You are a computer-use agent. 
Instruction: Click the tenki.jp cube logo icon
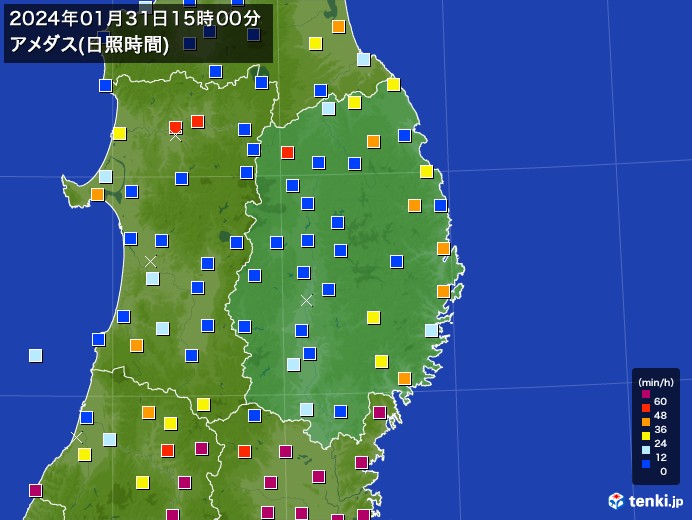coord(616,501)
